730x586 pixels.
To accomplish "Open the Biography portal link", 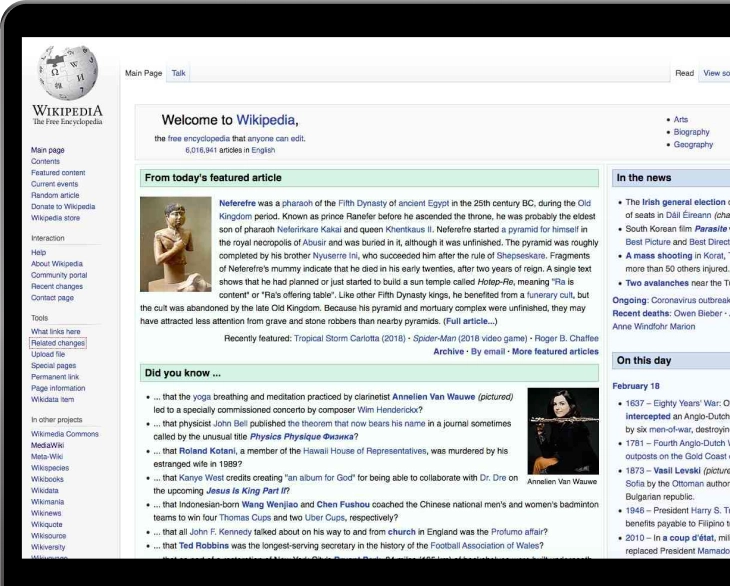I will [691, 132].
